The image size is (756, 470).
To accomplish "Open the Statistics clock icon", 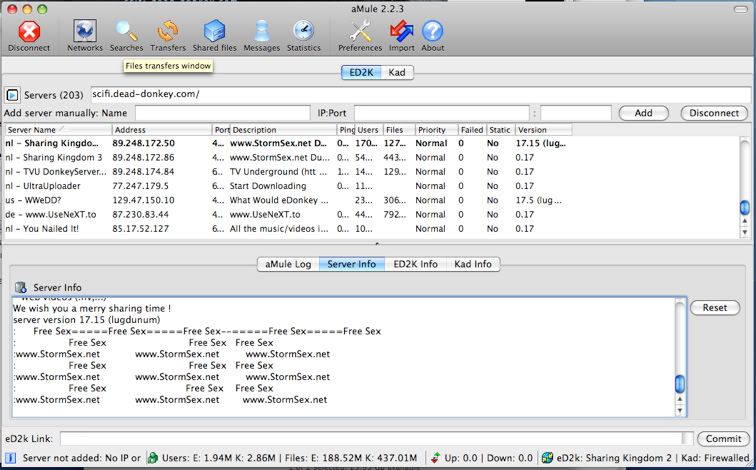I will 304,31.
